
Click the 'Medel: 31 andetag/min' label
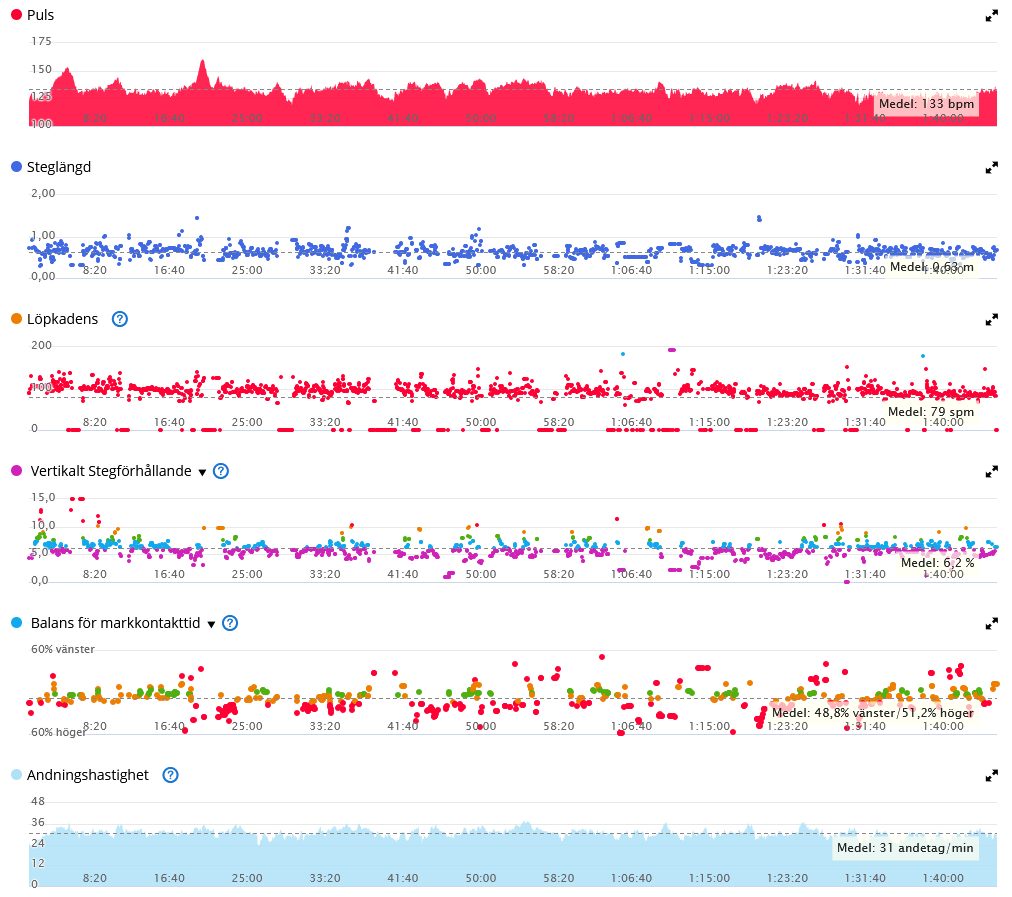905,848
